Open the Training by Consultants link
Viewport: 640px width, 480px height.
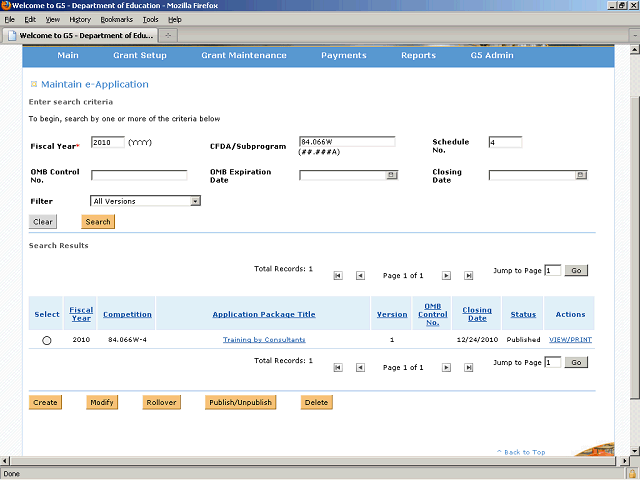[264, 340]
